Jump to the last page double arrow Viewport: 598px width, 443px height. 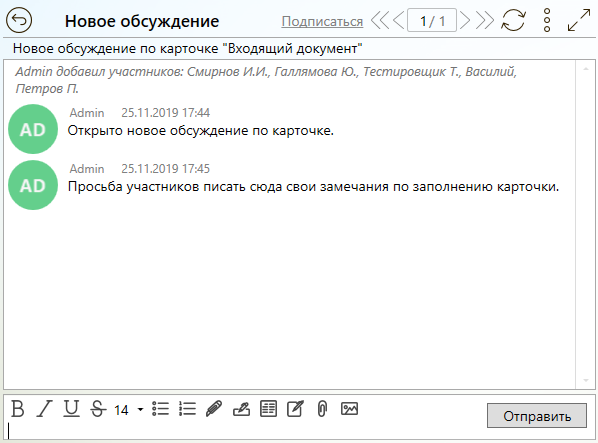click(x=485, y=20)
